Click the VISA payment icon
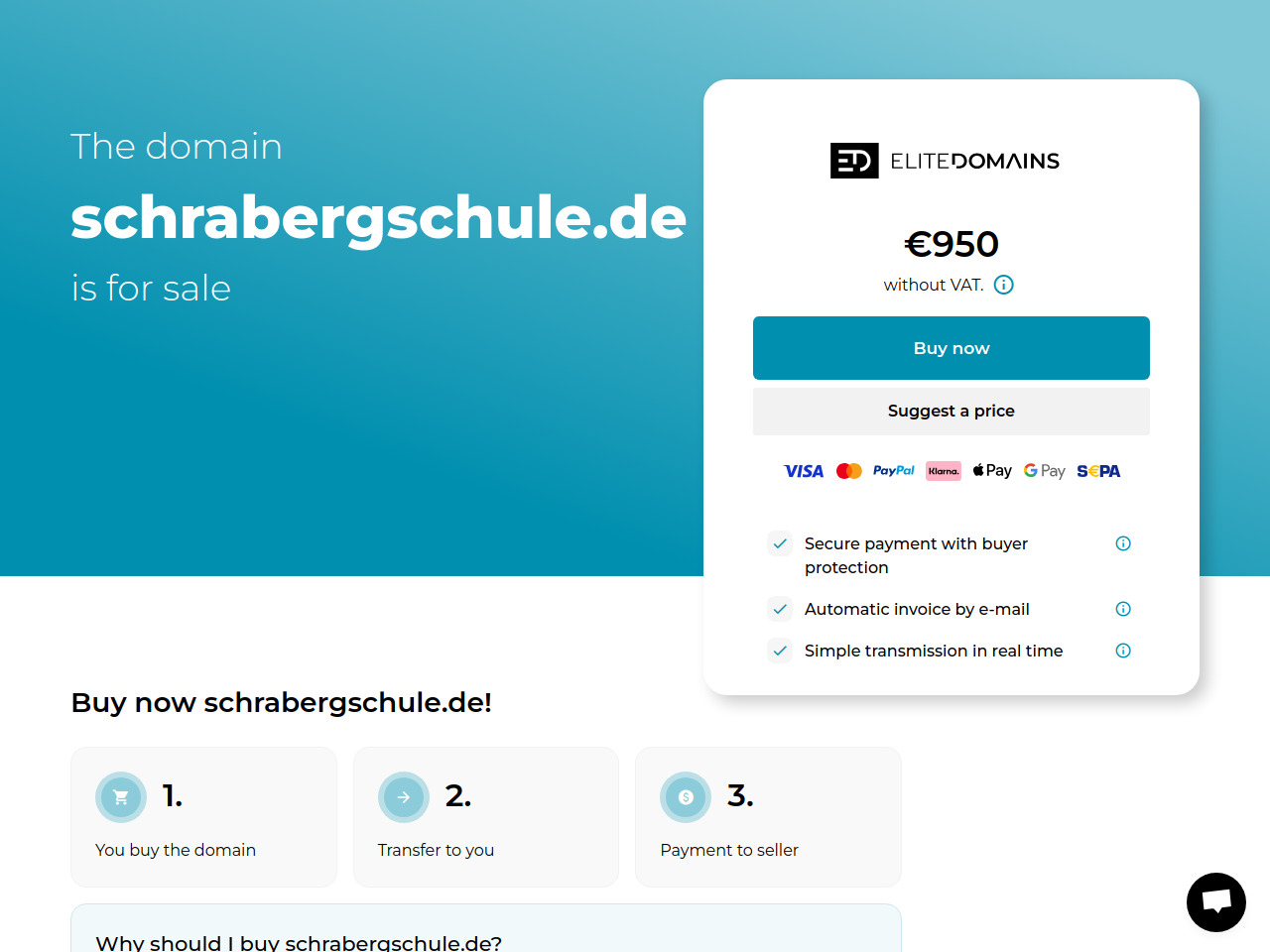Viewport: 1270px width, 952px height. coord(804,471)
